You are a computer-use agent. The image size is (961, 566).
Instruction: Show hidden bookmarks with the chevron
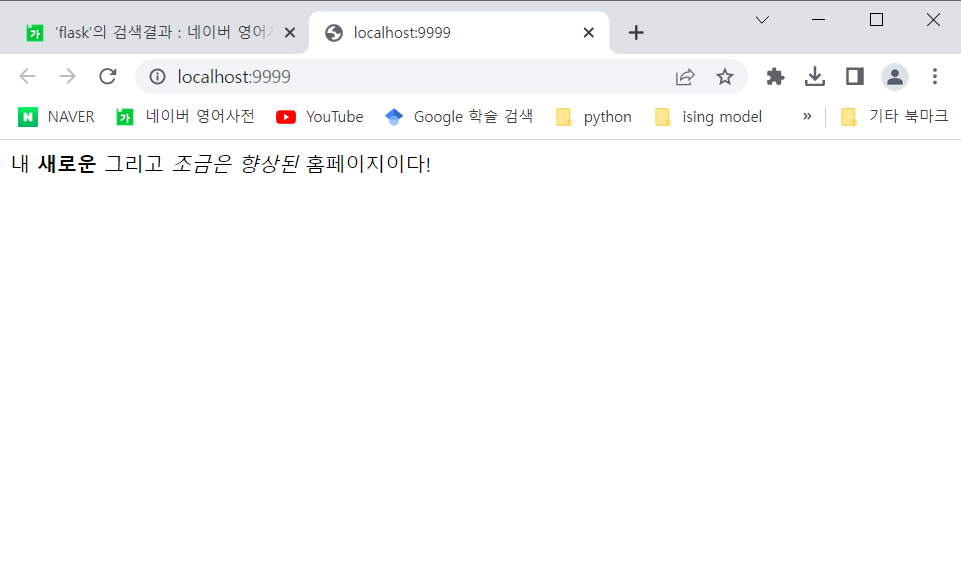click(807, 116)
